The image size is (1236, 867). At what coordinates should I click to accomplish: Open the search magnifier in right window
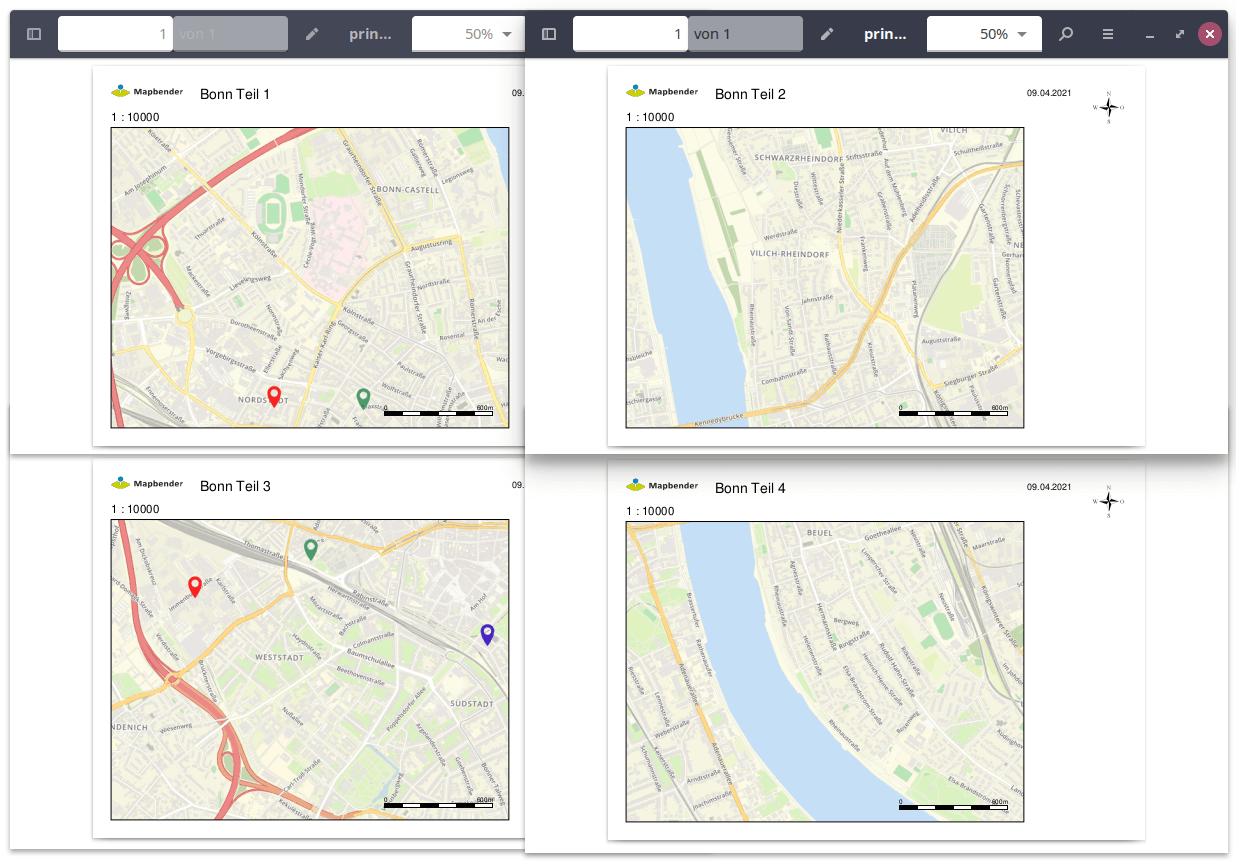[1066, 34]
